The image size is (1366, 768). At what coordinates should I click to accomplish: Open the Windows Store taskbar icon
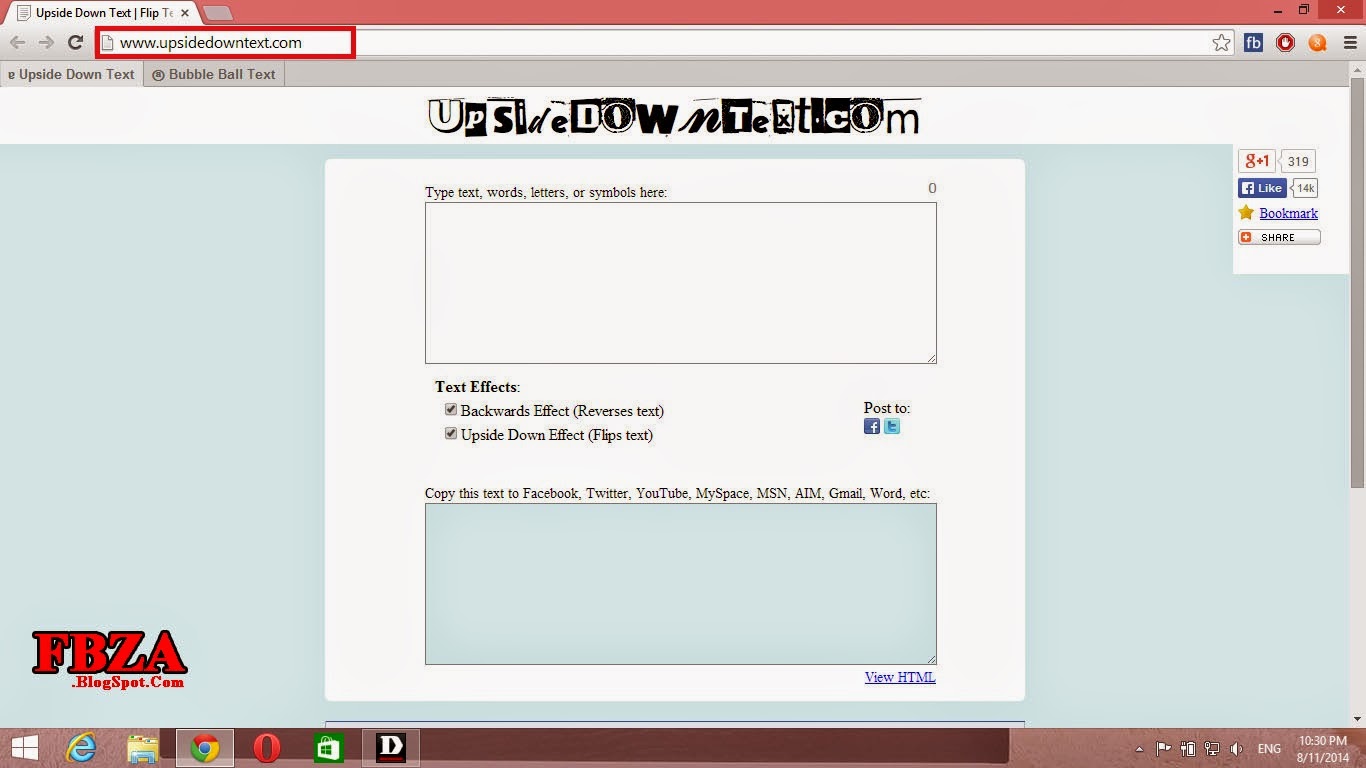(x=329, y=748)
